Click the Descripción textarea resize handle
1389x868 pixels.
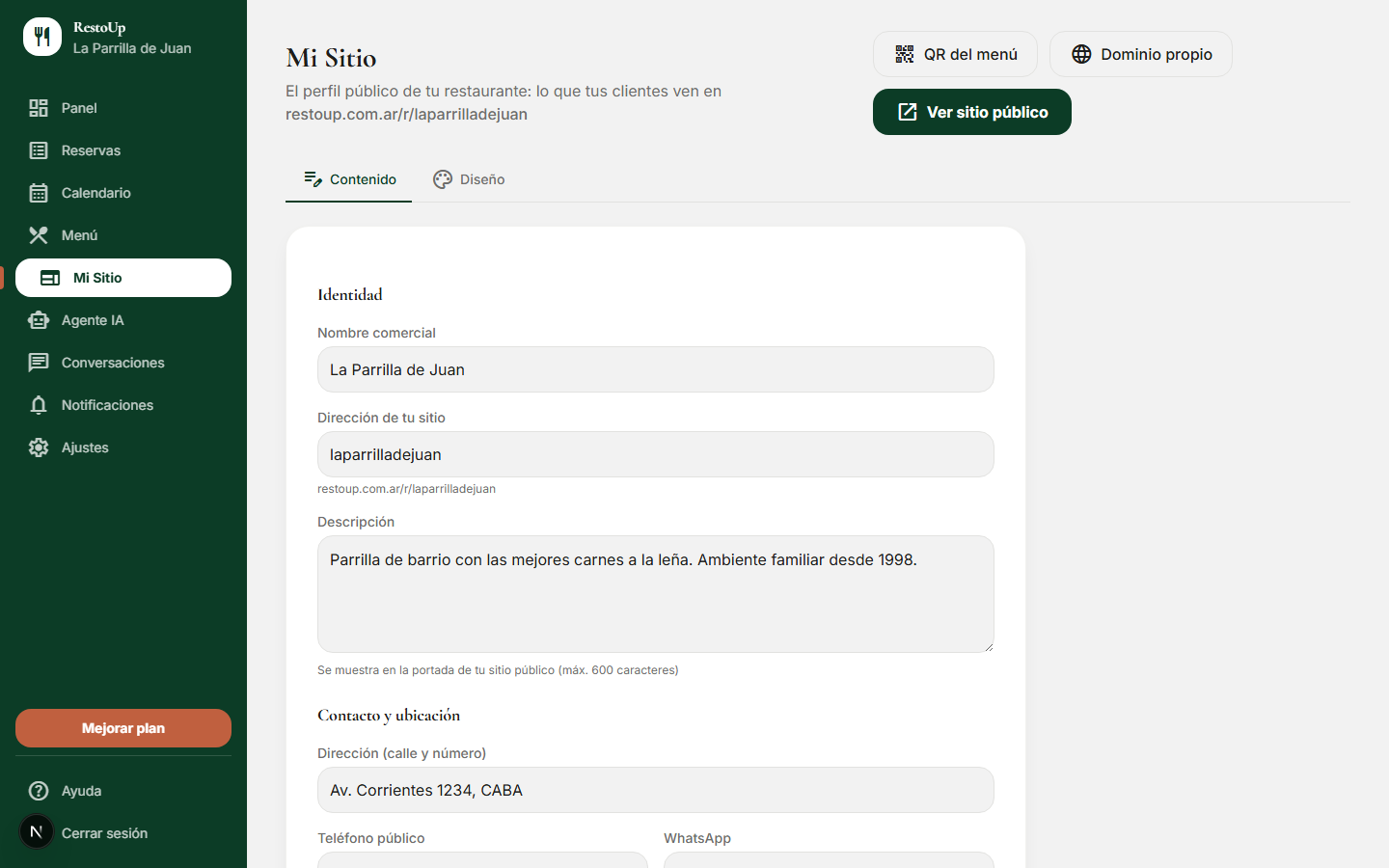(987, 646)
